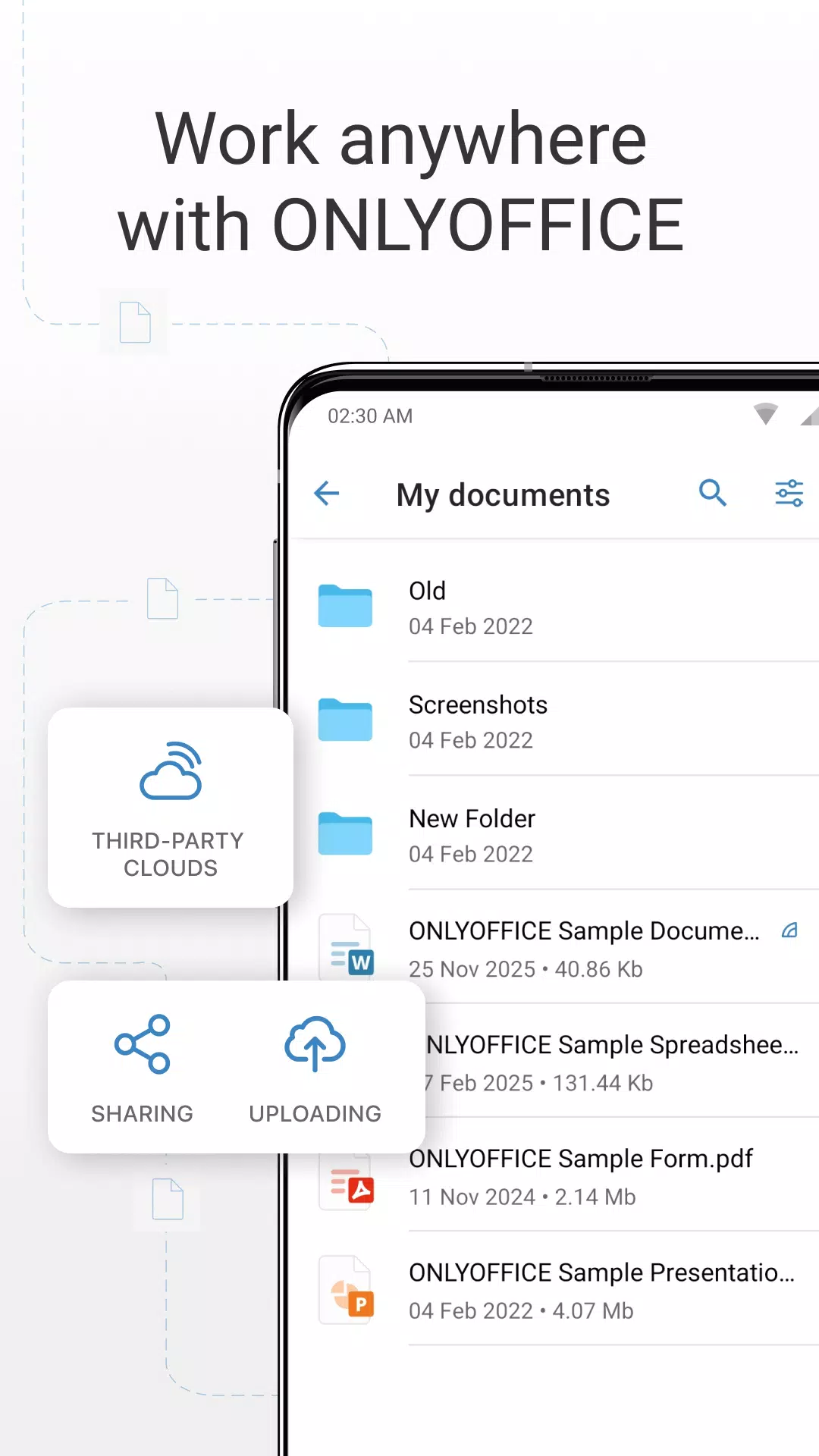This screenshot has height=1456, width=819.
Task: Tap the 25 Nov 2025 • 40.86 Kb details
Action: pos(526,969)
